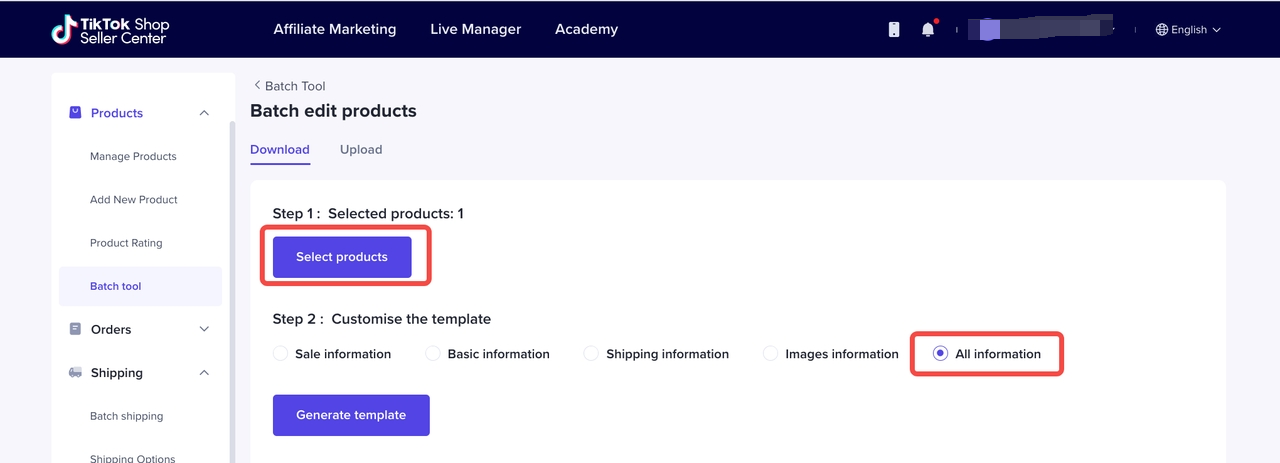The image size is (1280, 463).
Task: Collapse the Products sidebar section
Action: [x=204, y=113]
